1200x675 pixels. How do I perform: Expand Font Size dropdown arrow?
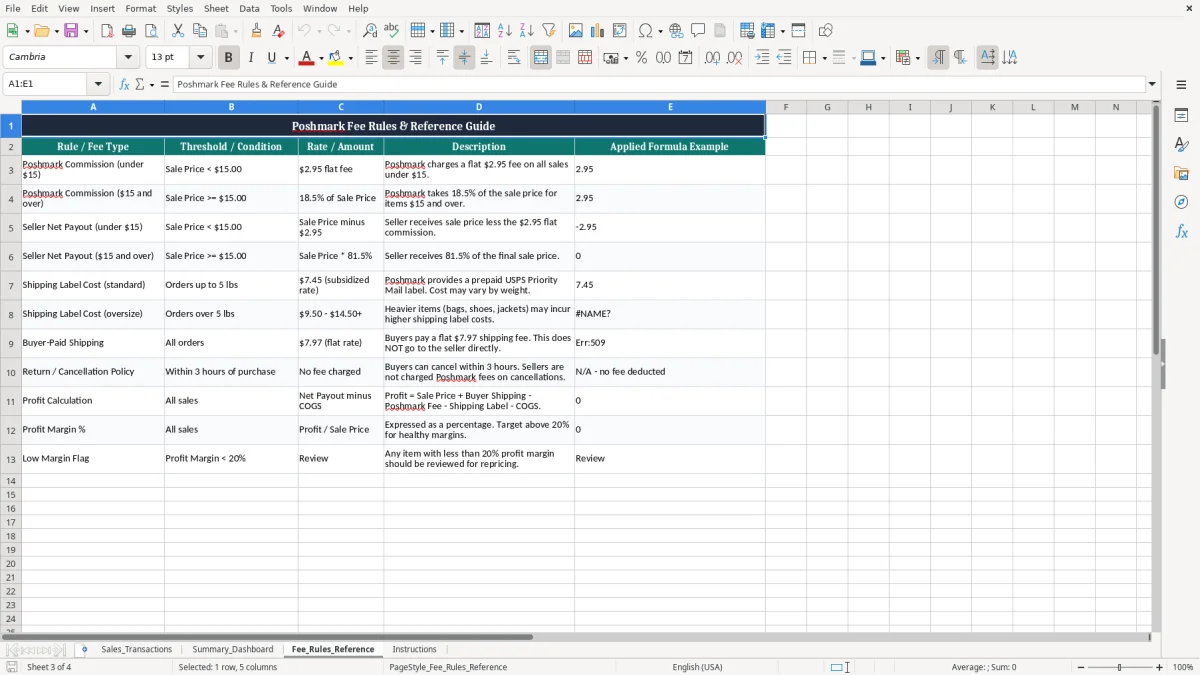(200, 58)
